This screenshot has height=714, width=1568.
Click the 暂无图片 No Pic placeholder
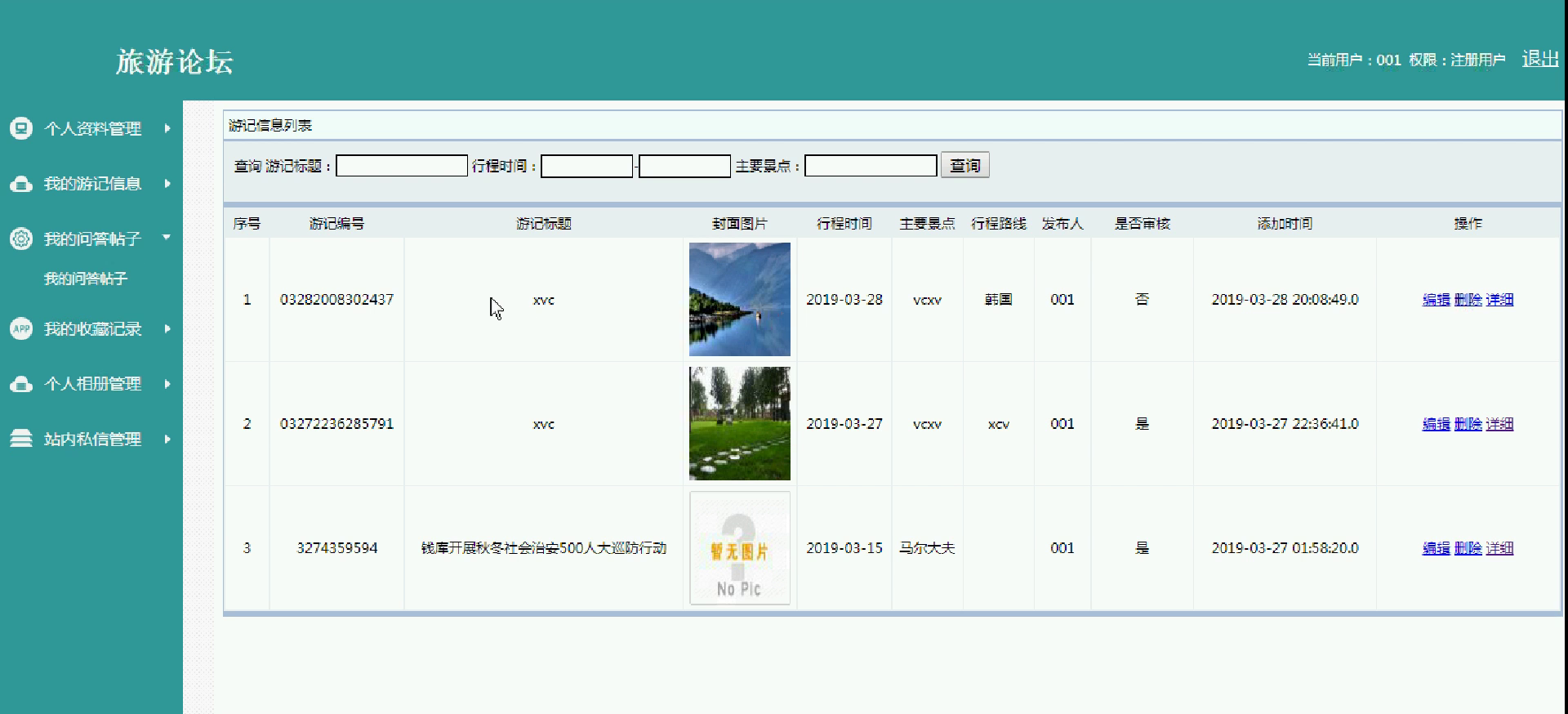(740, 547)
